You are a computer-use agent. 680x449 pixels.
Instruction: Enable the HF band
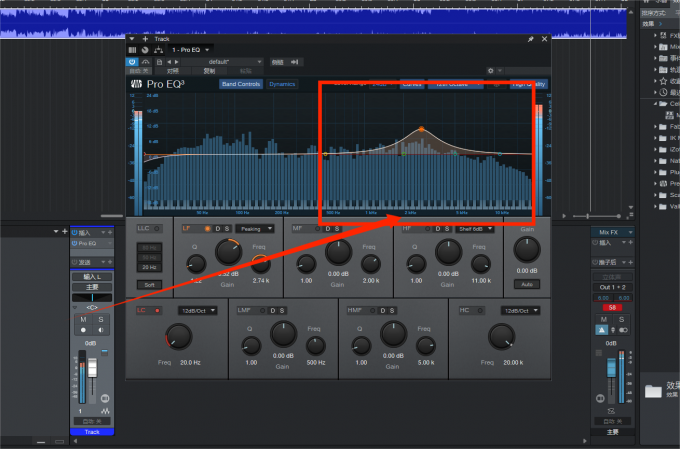(427, 229)
